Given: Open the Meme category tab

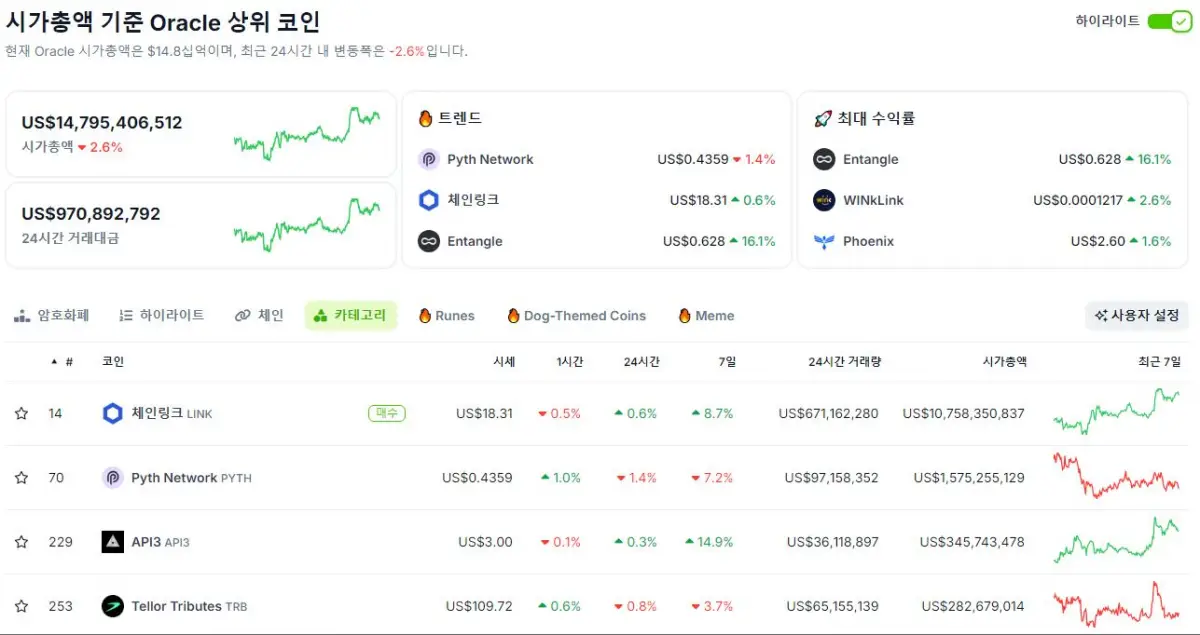Looking at the screenshot, I should coord(705,315).
